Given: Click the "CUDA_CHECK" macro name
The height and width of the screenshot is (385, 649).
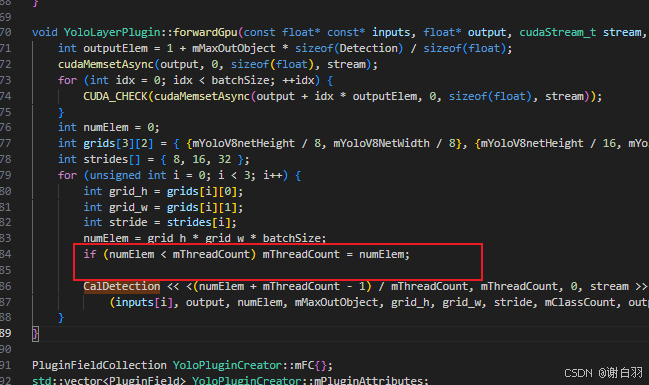Looking at the screenshot, I should coord(115,96).
